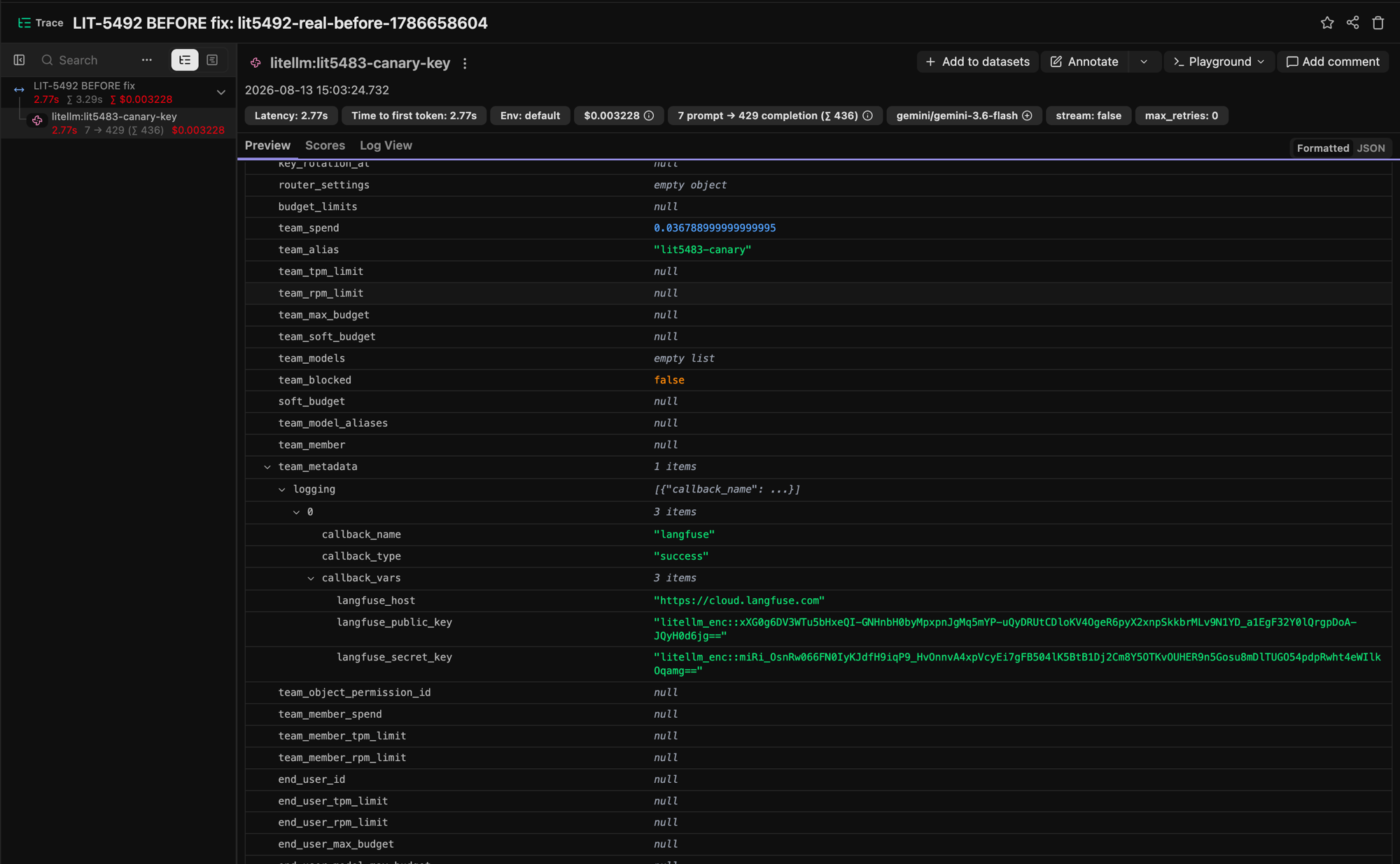Click the team_soft_budget key
Screen dimensions: 1400x864
327,337
